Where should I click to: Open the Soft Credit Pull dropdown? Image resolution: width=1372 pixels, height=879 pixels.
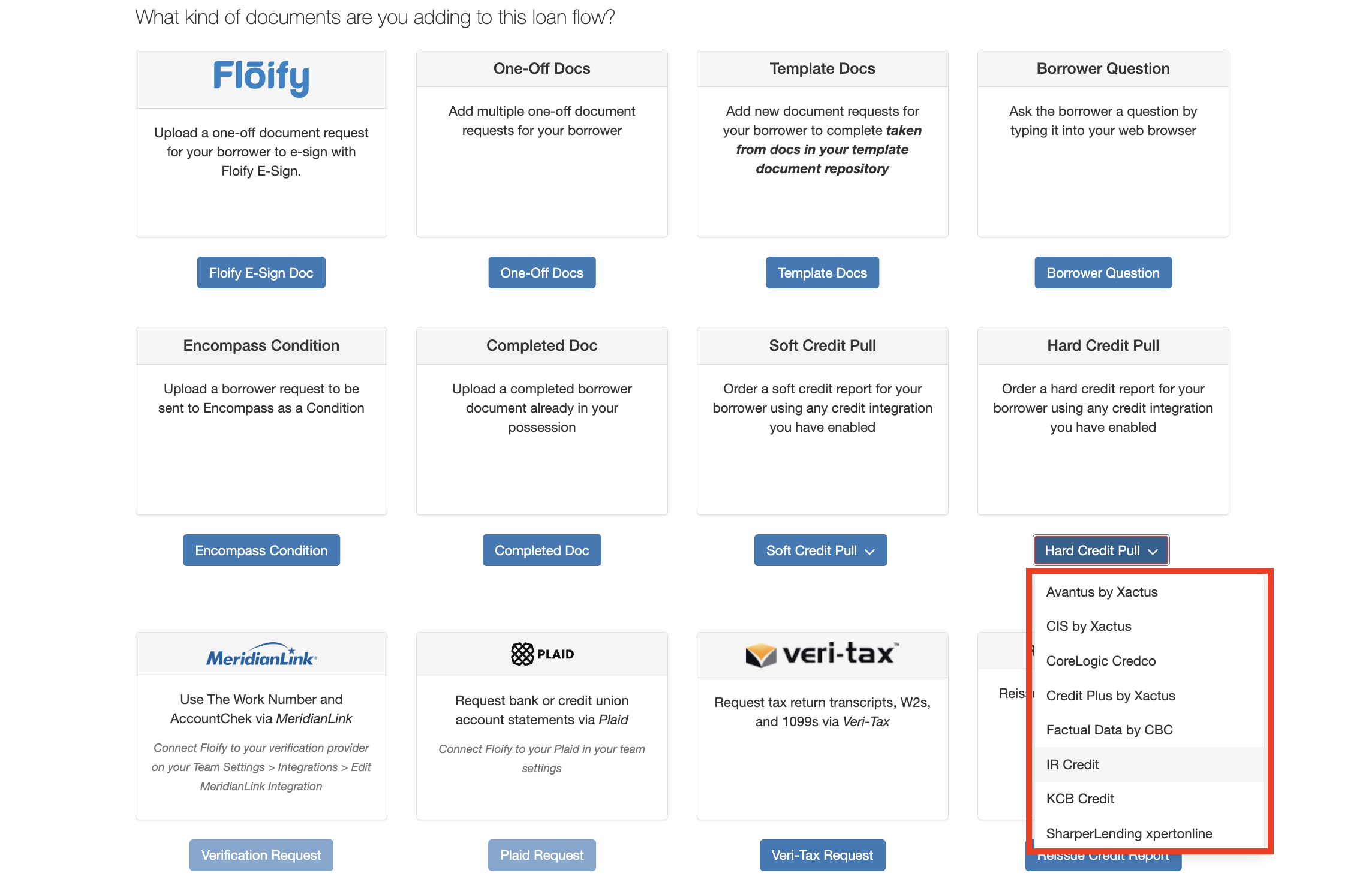pos(820,550)
